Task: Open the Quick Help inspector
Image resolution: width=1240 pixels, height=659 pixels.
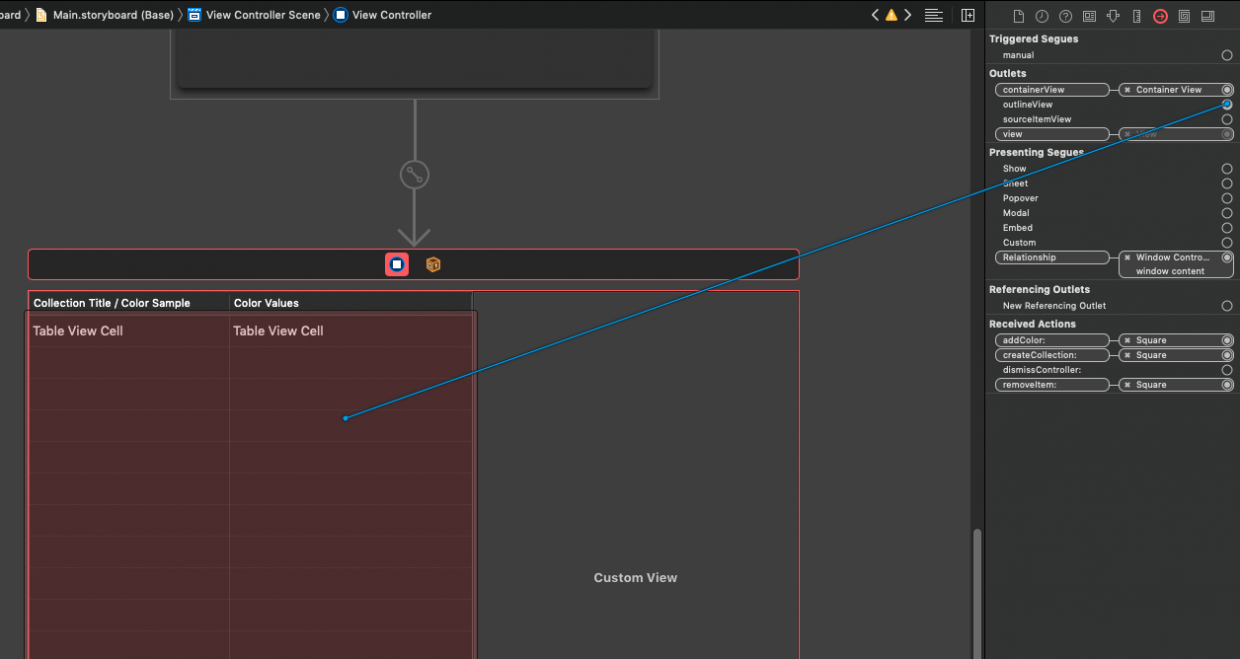Action: [x=1064, y=15]
